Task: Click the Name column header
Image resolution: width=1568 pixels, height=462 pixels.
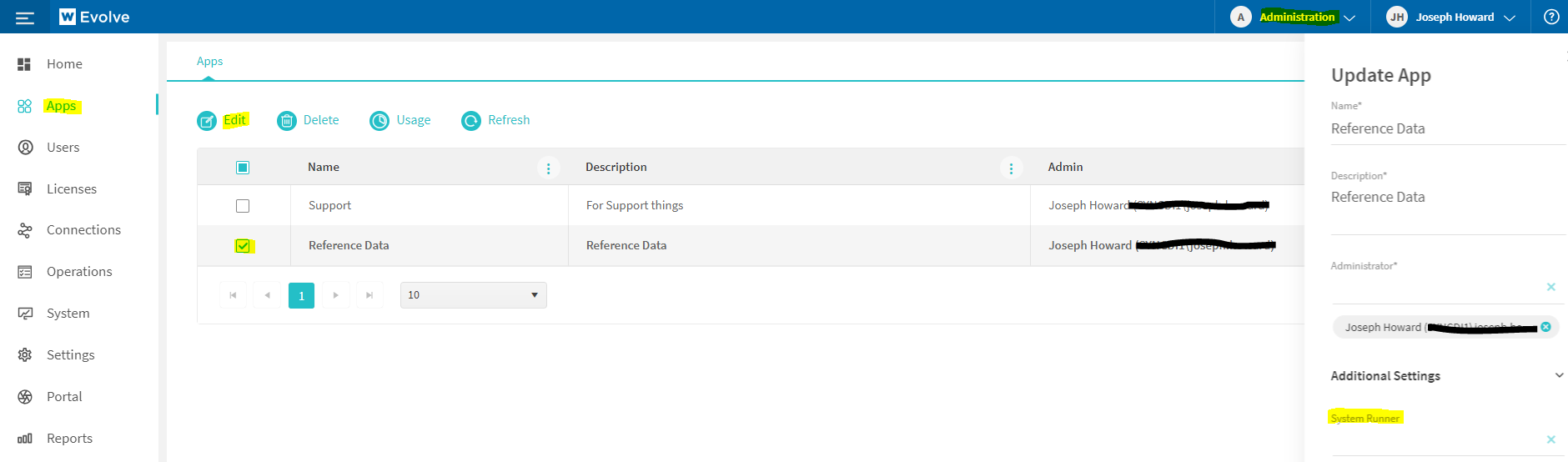Action: [323, 168]
